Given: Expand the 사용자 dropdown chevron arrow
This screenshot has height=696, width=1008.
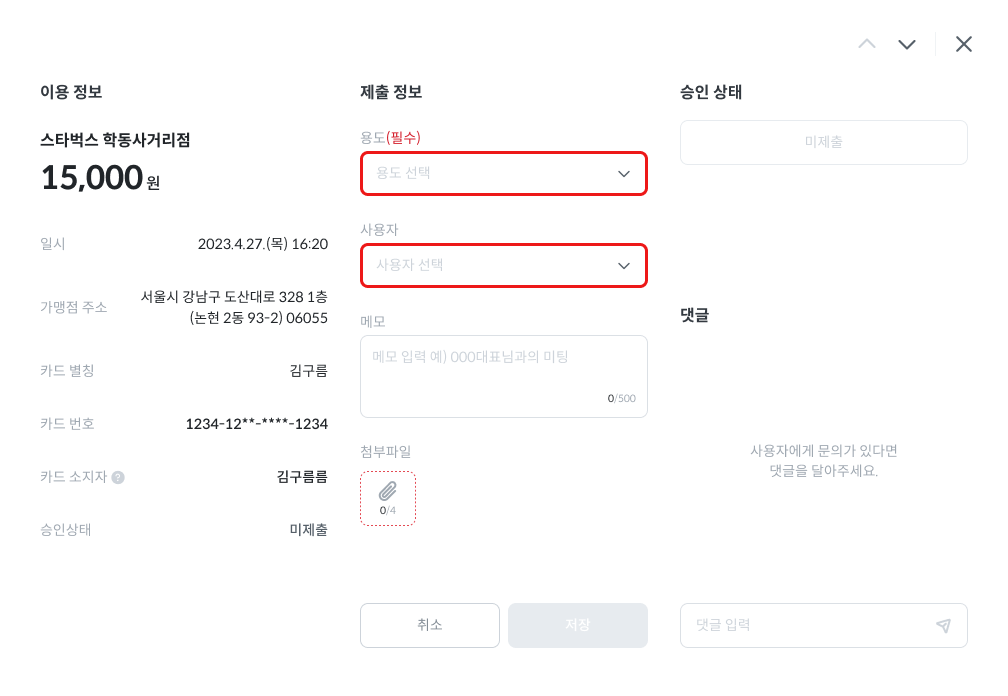Looking at the screenshot, I should pos(624,265).
